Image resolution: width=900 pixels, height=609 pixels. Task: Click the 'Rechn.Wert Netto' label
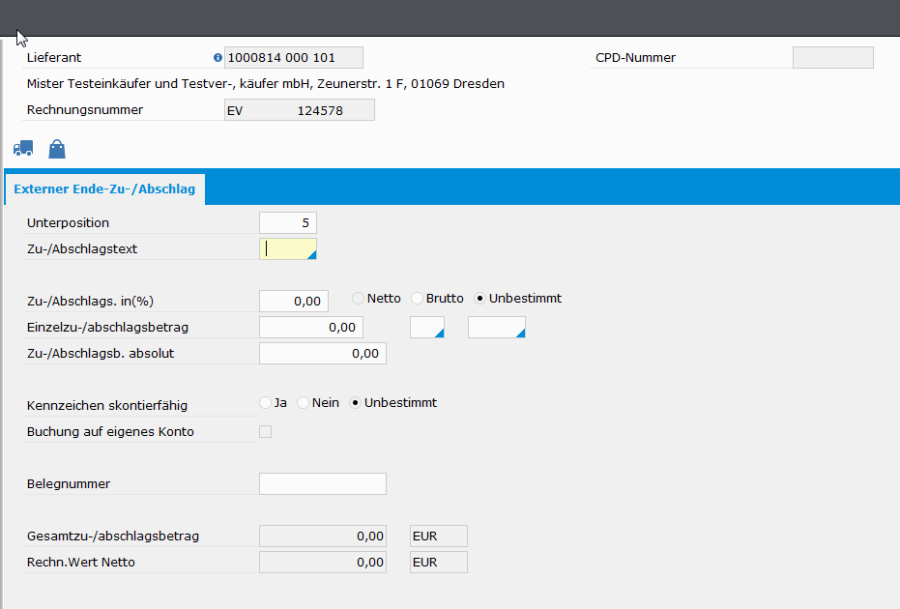(x=81, y=563)
